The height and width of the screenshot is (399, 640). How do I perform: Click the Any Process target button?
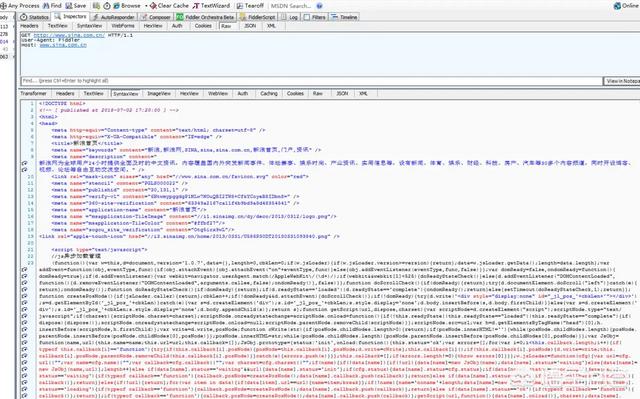[x=20, y=6]
